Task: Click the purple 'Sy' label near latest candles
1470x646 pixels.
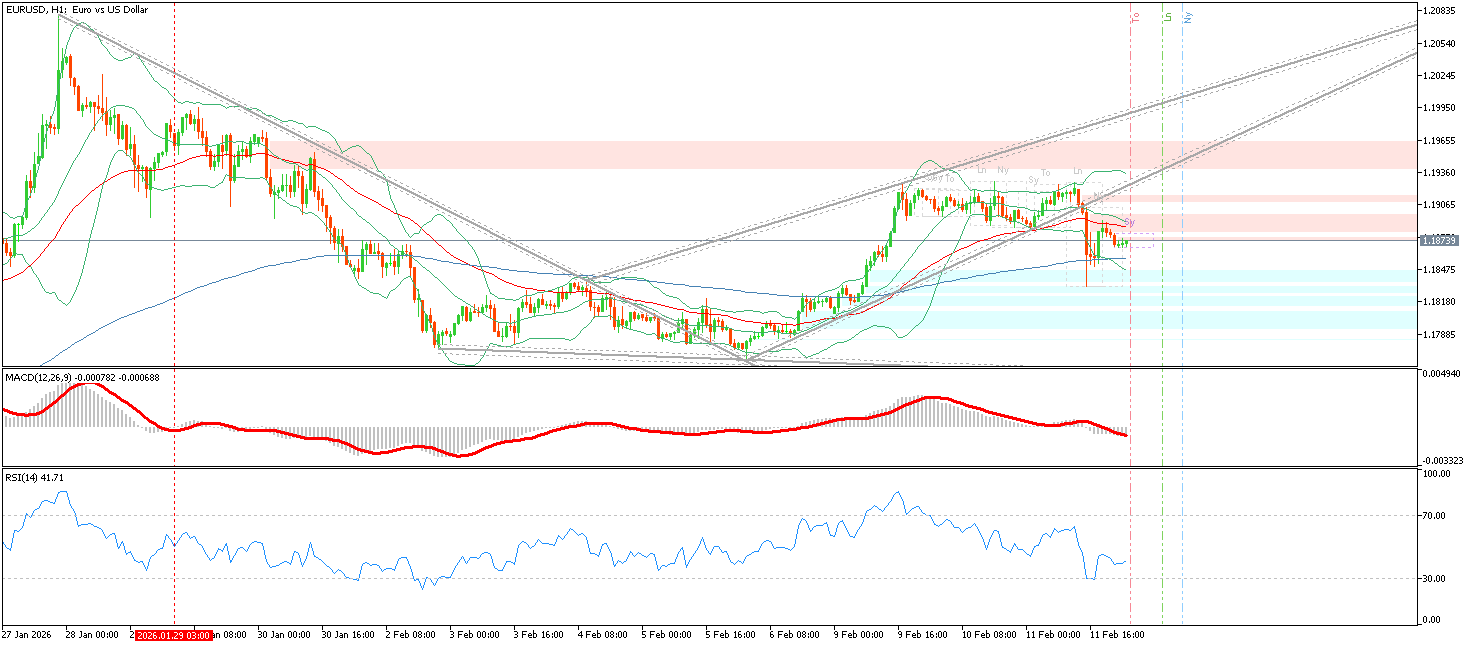Action: [1130, 221]
